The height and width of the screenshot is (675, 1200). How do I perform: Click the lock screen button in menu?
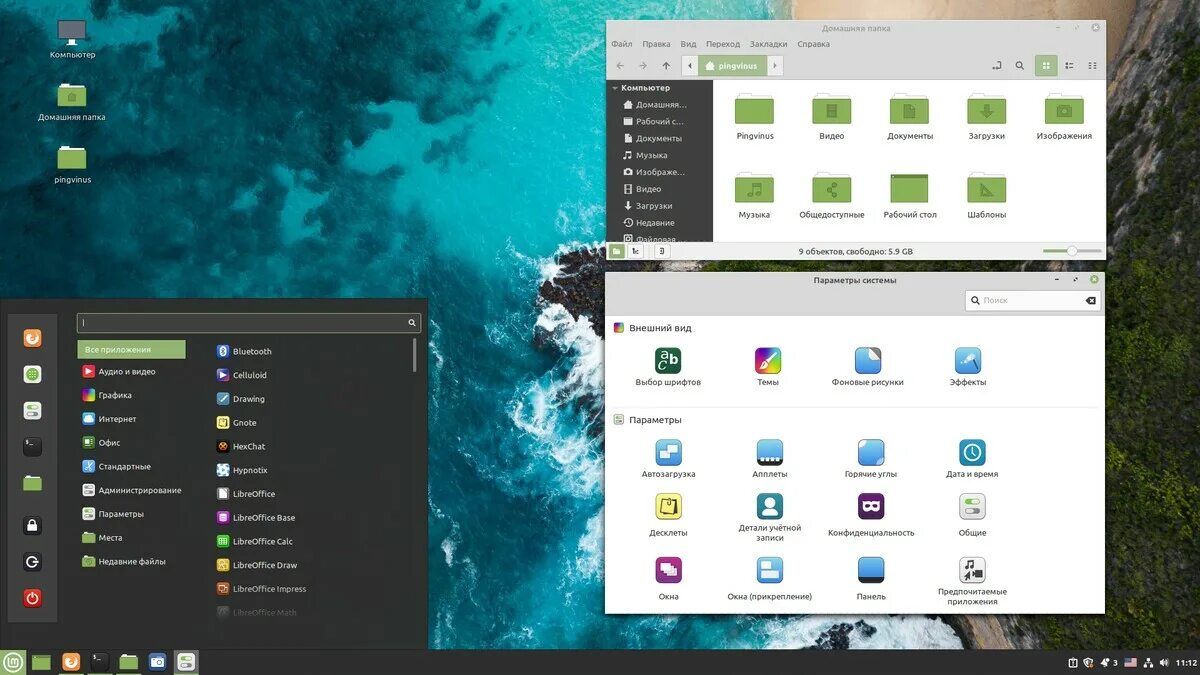32,526
